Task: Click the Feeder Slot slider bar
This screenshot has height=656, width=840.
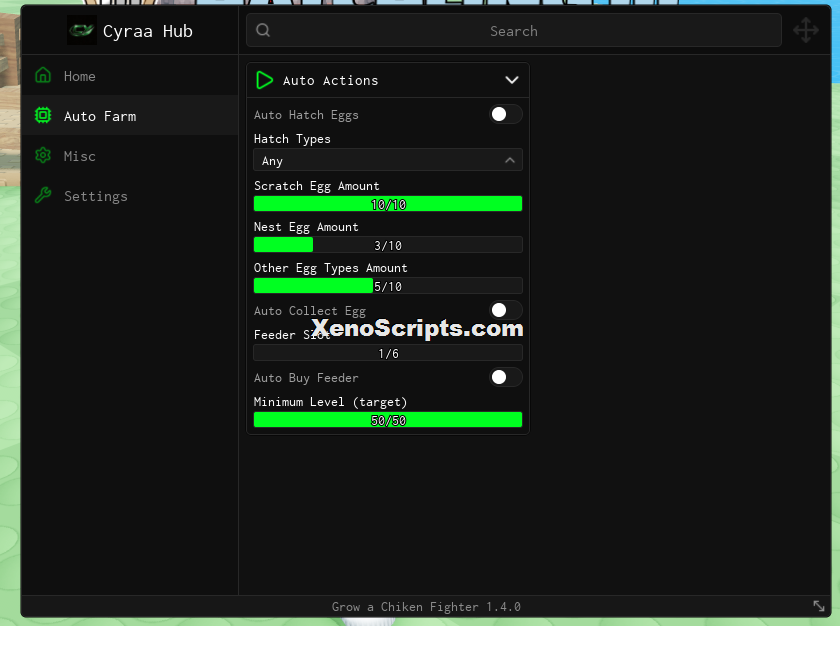Action: [388, 353]
